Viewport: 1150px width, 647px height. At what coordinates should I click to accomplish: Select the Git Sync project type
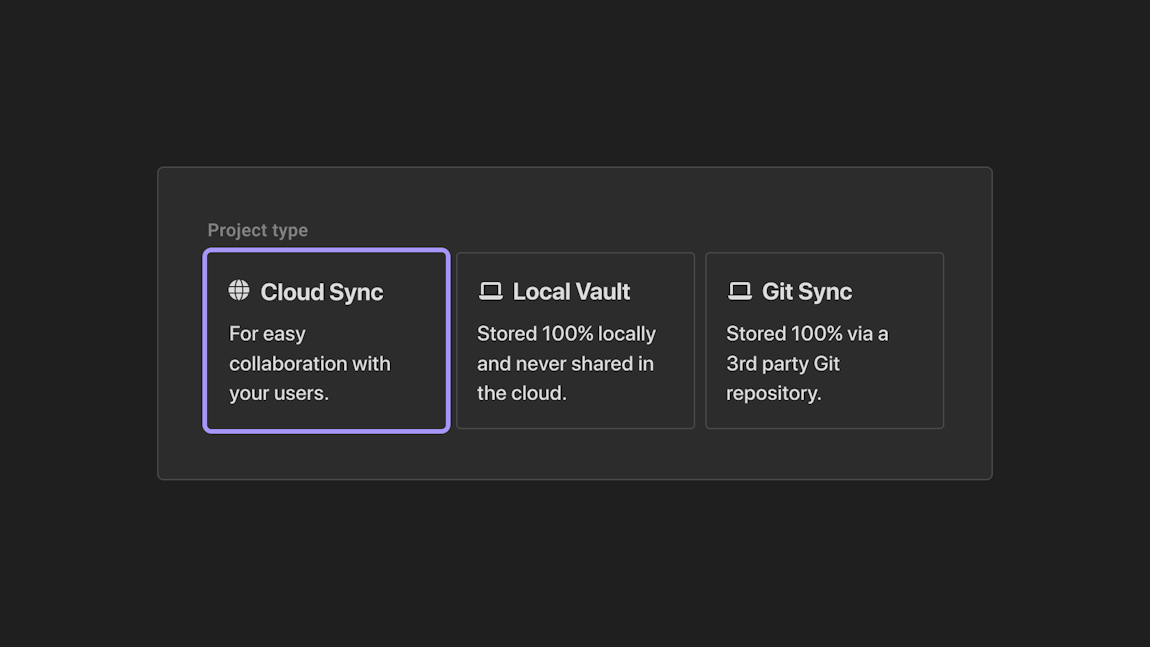pyautogui.click(x=824, y=340)
